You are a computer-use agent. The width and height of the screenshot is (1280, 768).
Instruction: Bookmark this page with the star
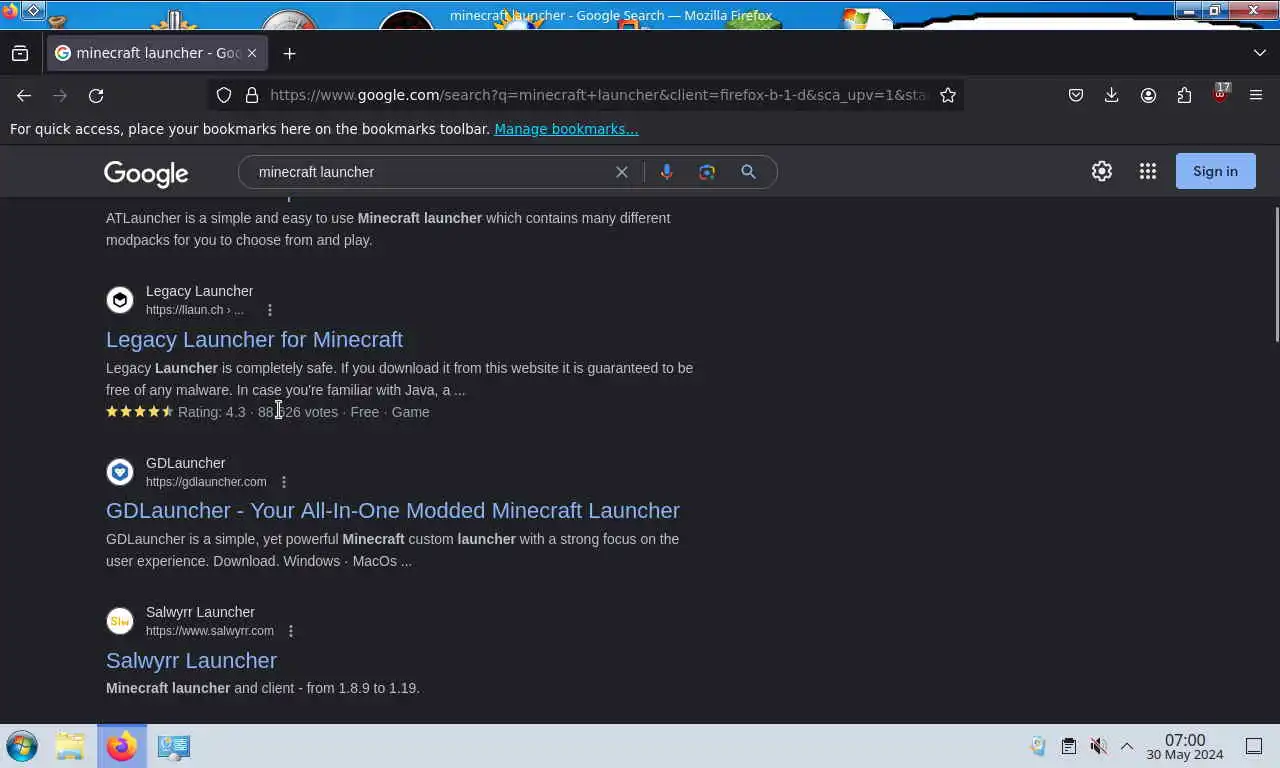pyautogui.click(x=948, y=95)
